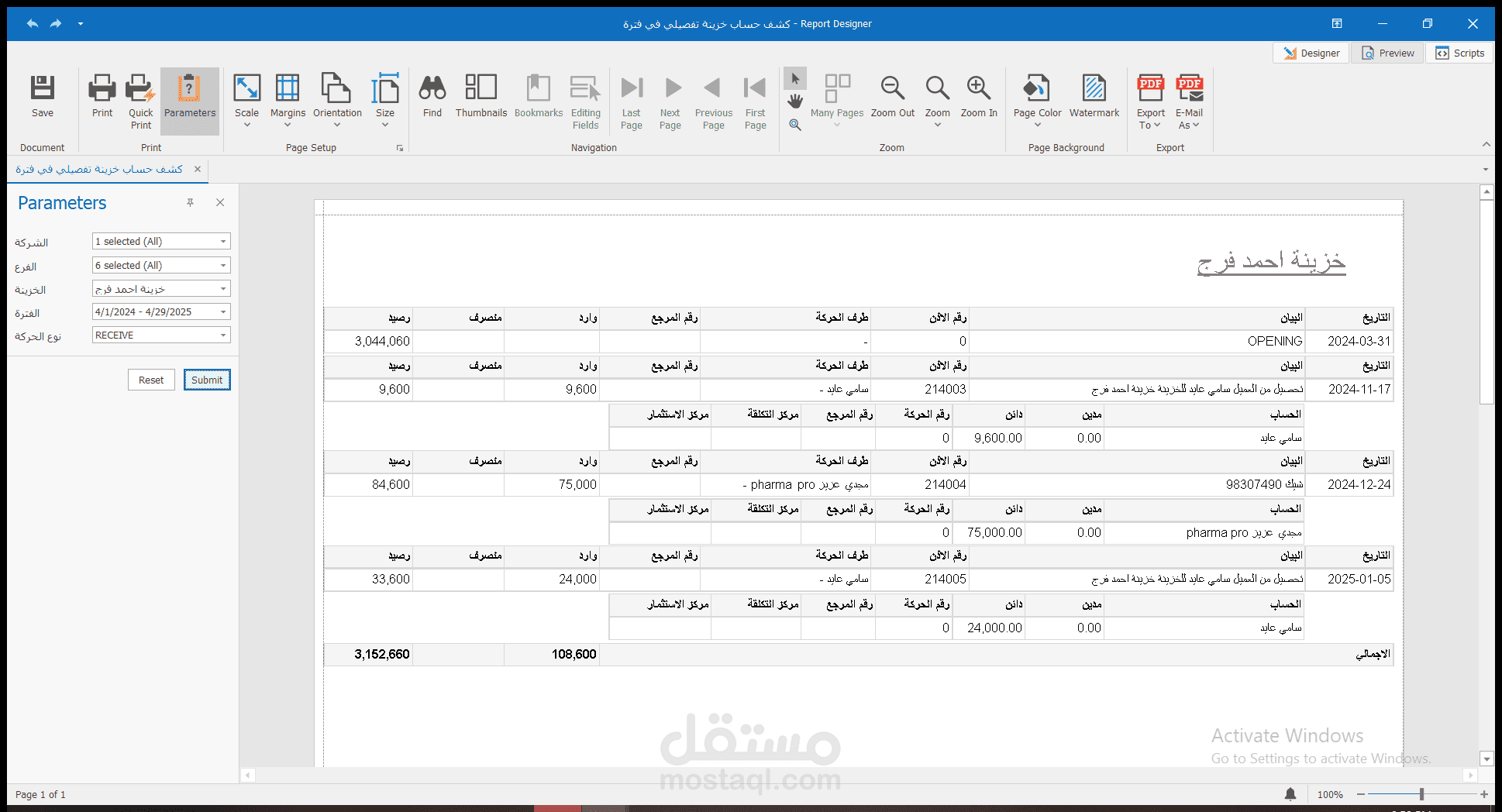Screen dimensions: 1502x812
Task: Open the document tab list dropdown
Action: click(x=1486, y=170)
